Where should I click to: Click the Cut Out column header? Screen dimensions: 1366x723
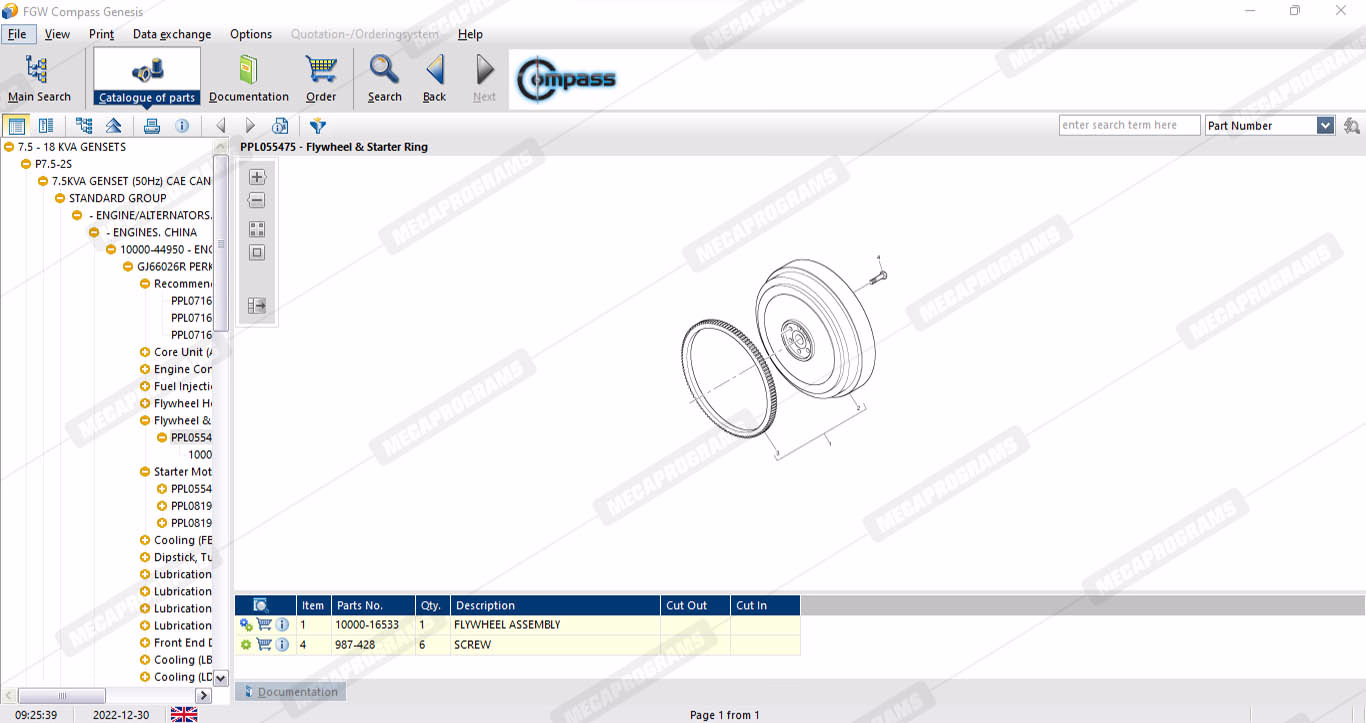point(695,605)
